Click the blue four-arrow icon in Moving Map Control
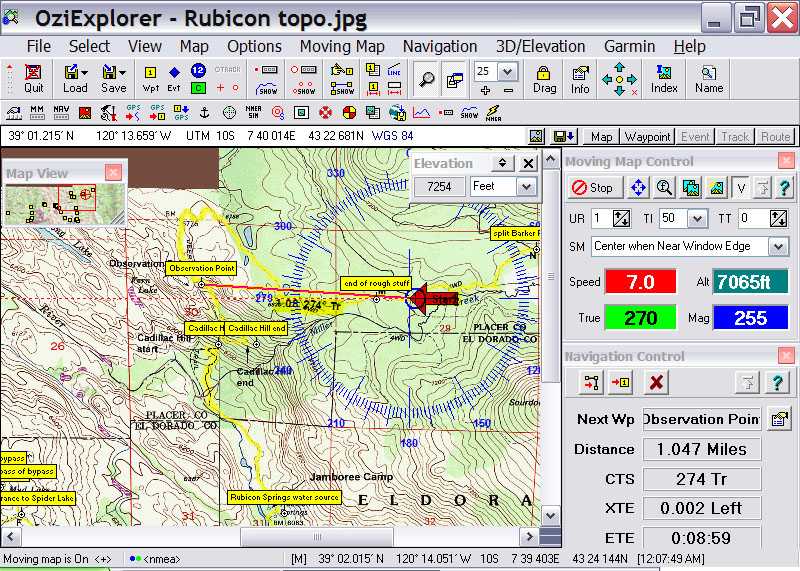800x571 pixels. click(638, 188)
